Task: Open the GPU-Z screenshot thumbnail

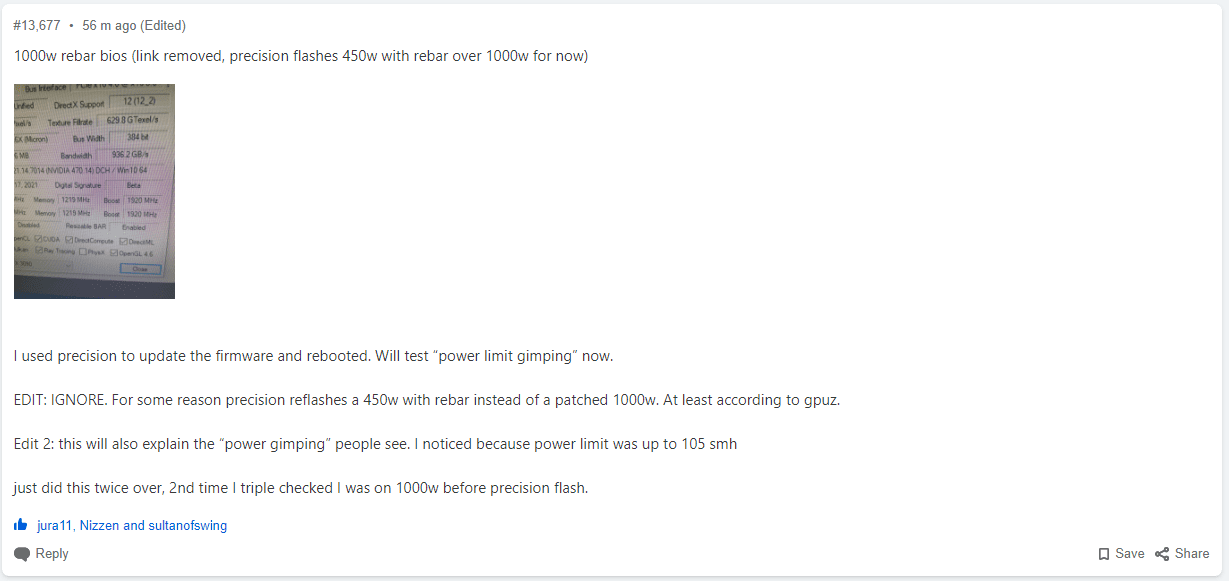Action: click(94, 191)
